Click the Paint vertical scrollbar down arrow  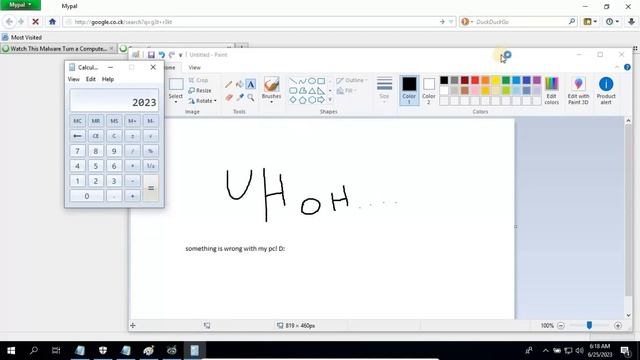(628, 315)
